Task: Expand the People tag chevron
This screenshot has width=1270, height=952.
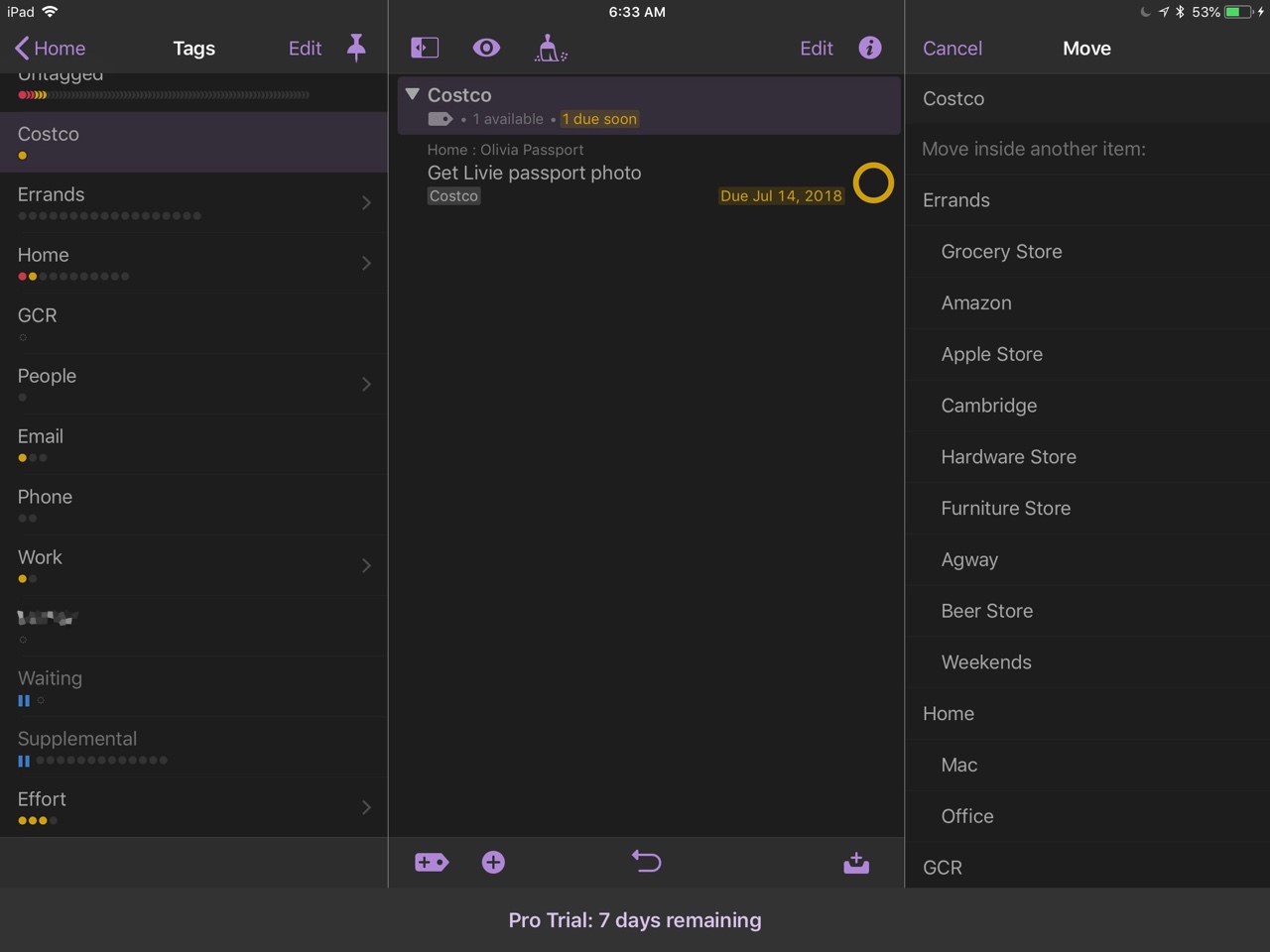Action: [366, 384]
